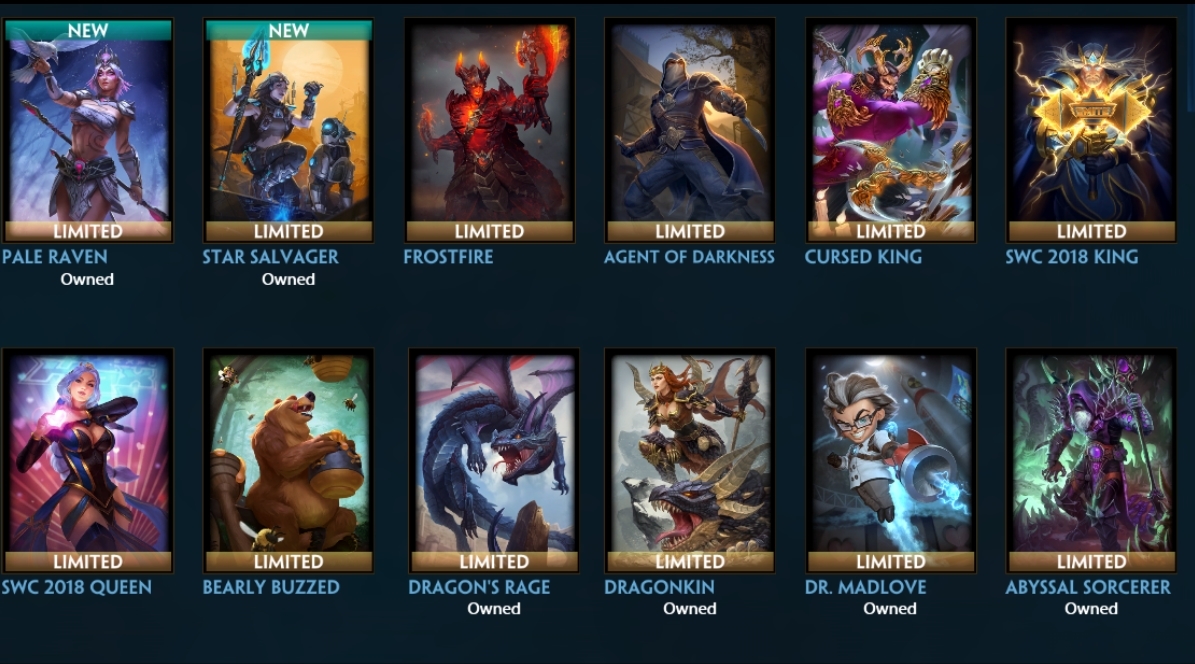The width and height of the screenshot is (1195, 664).
Task: Open the Abyssal Sorcerer skin card
Action: [1091, 460]
